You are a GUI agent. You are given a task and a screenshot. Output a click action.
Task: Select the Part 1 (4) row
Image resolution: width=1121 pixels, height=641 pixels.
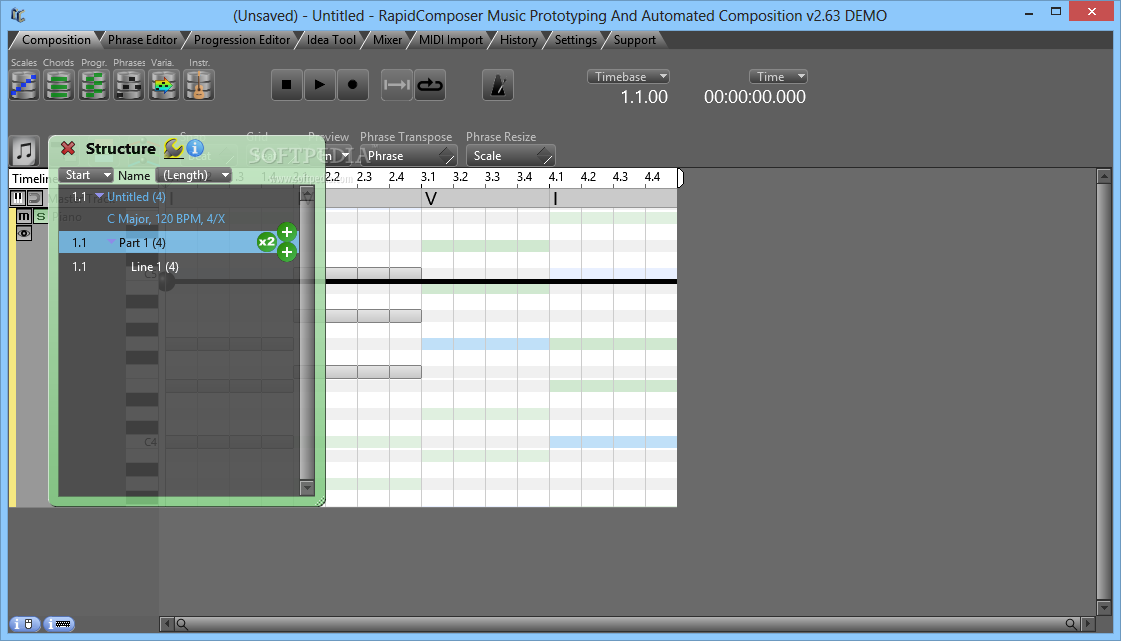pyautogui.click(x=179, y=242)
